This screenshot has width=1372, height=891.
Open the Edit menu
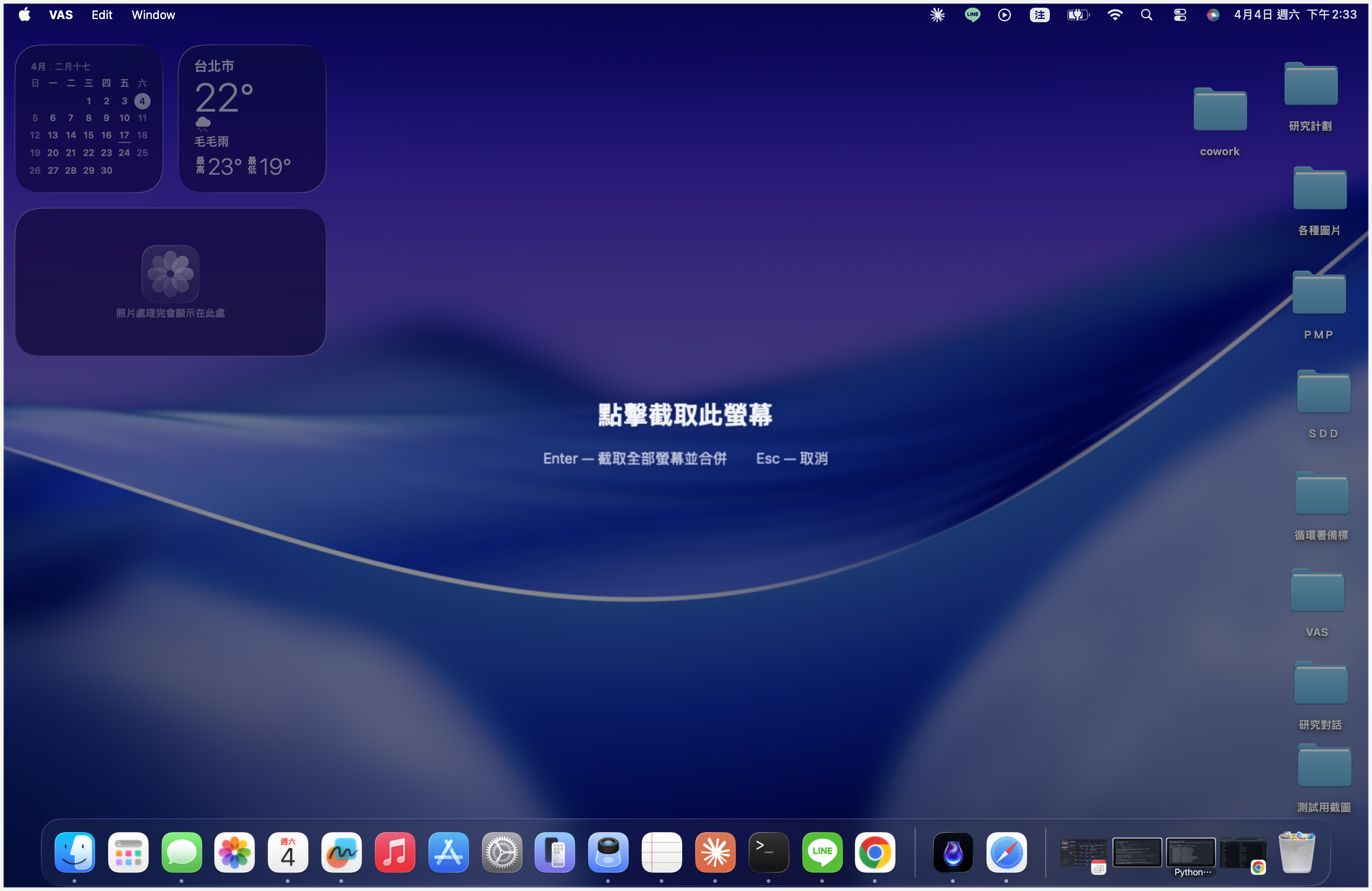point(102,15)
